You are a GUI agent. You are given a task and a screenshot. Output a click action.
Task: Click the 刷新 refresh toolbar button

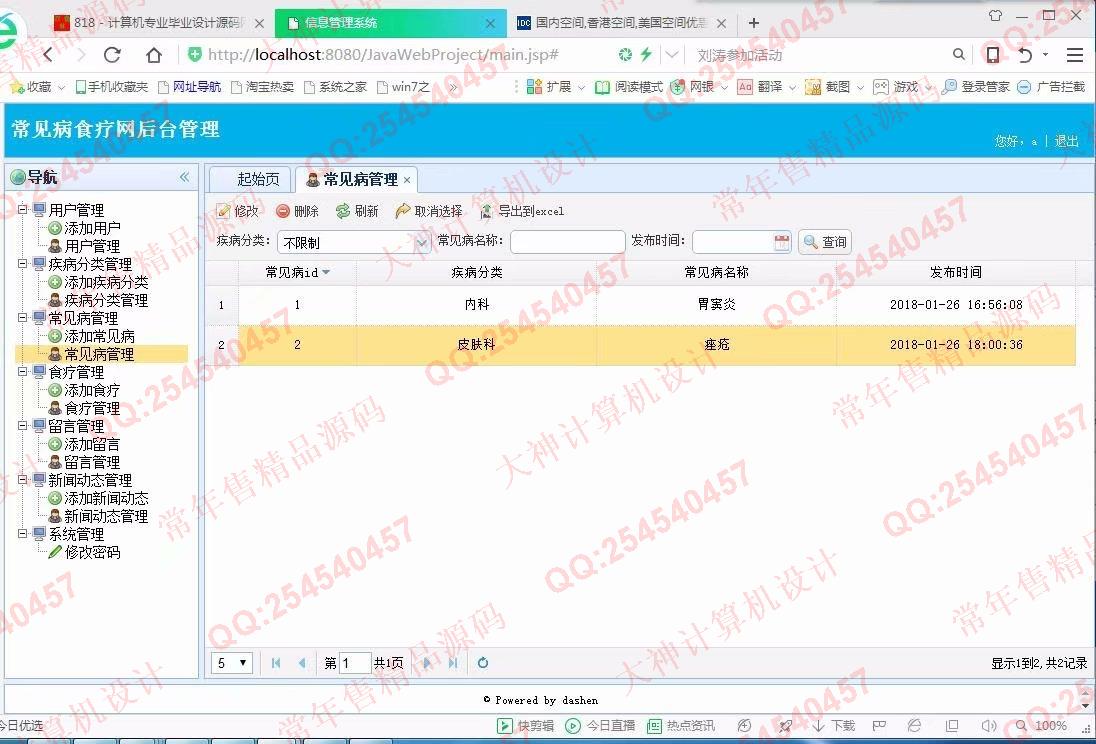tap(357, 211)
